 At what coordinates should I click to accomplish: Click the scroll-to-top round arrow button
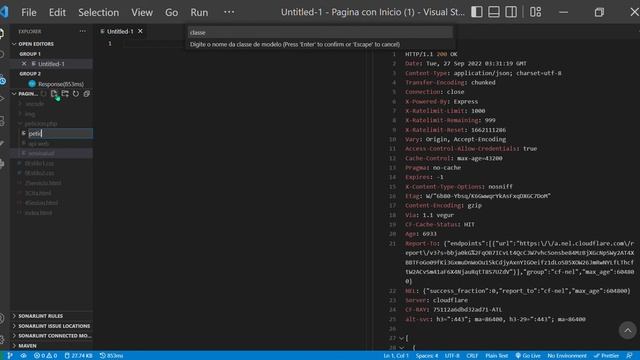coord(627,330)
